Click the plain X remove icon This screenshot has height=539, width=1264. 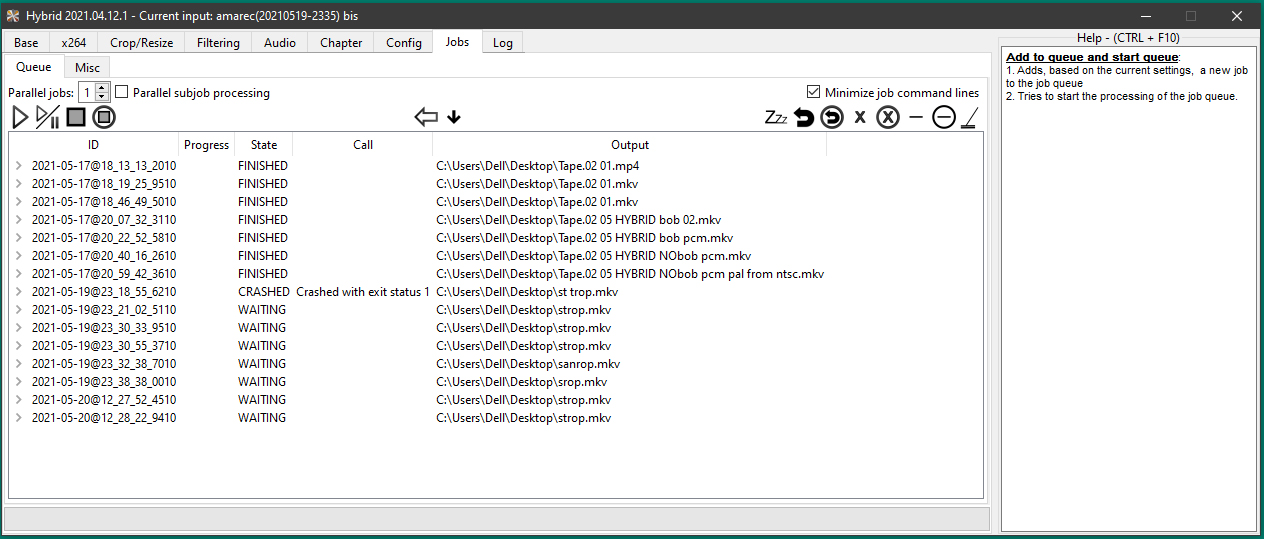pos(860,117)
